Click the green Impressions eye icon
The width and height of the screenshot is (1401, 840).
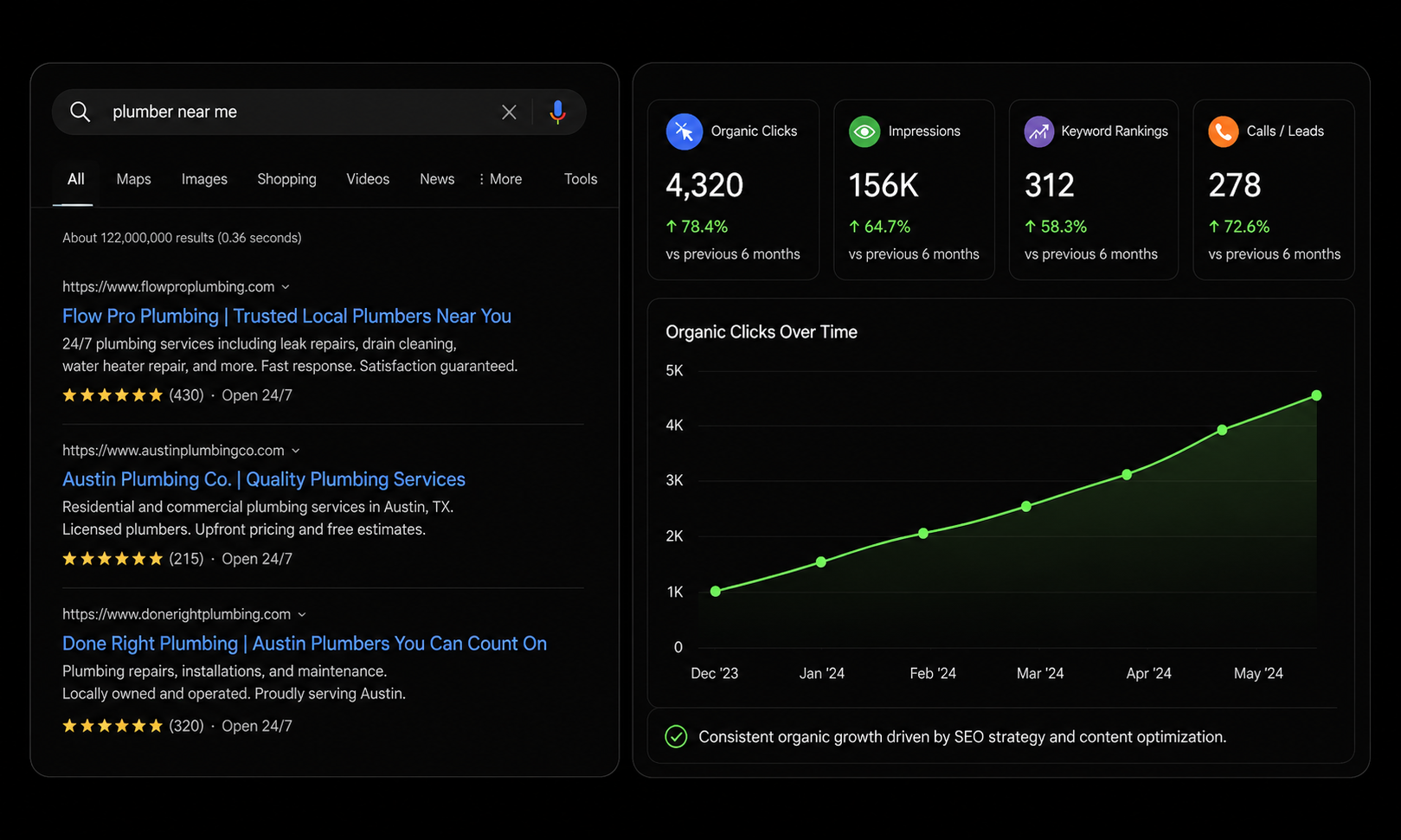point(864,131)
